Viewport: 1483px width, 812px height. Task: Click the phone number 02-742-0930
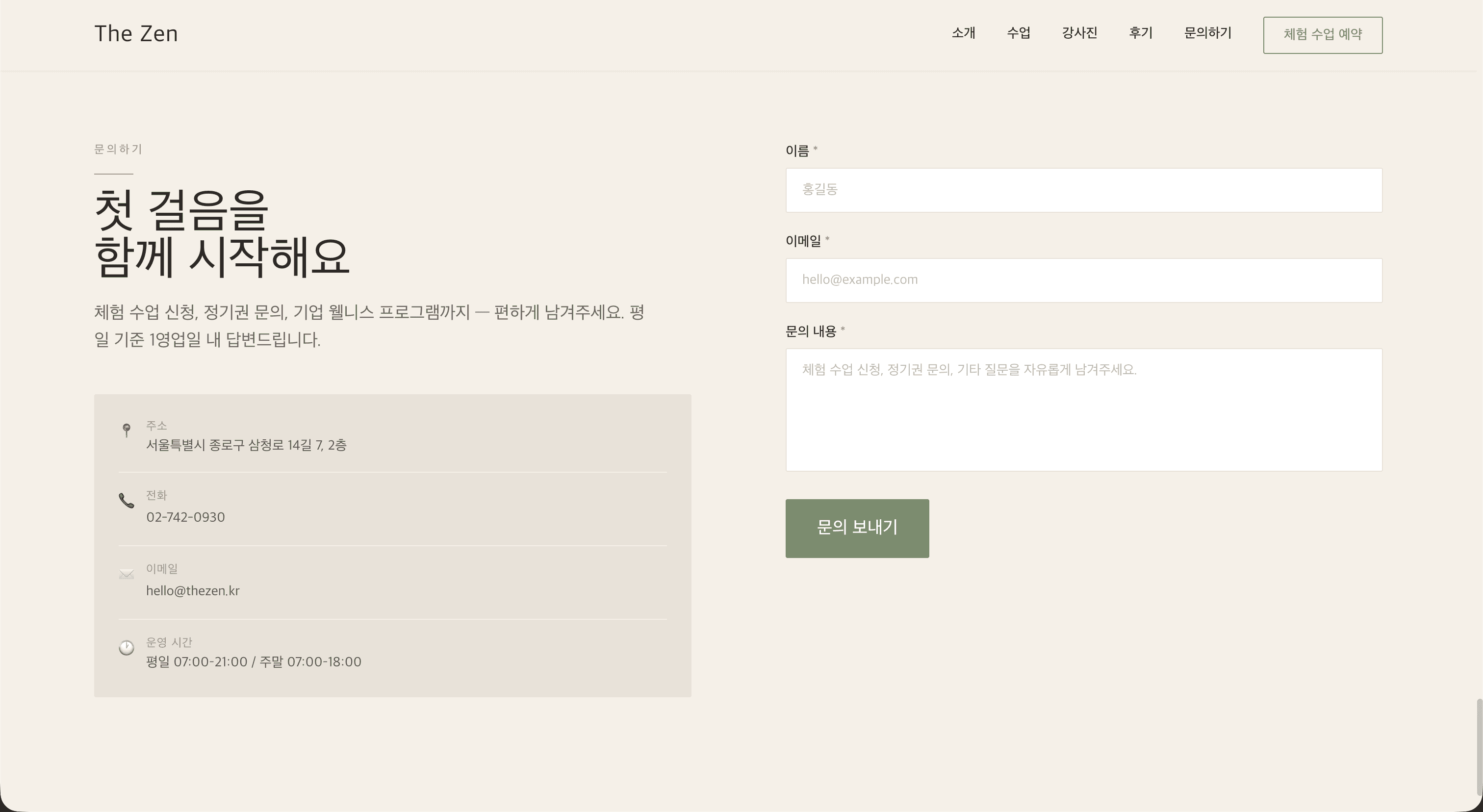185,517
